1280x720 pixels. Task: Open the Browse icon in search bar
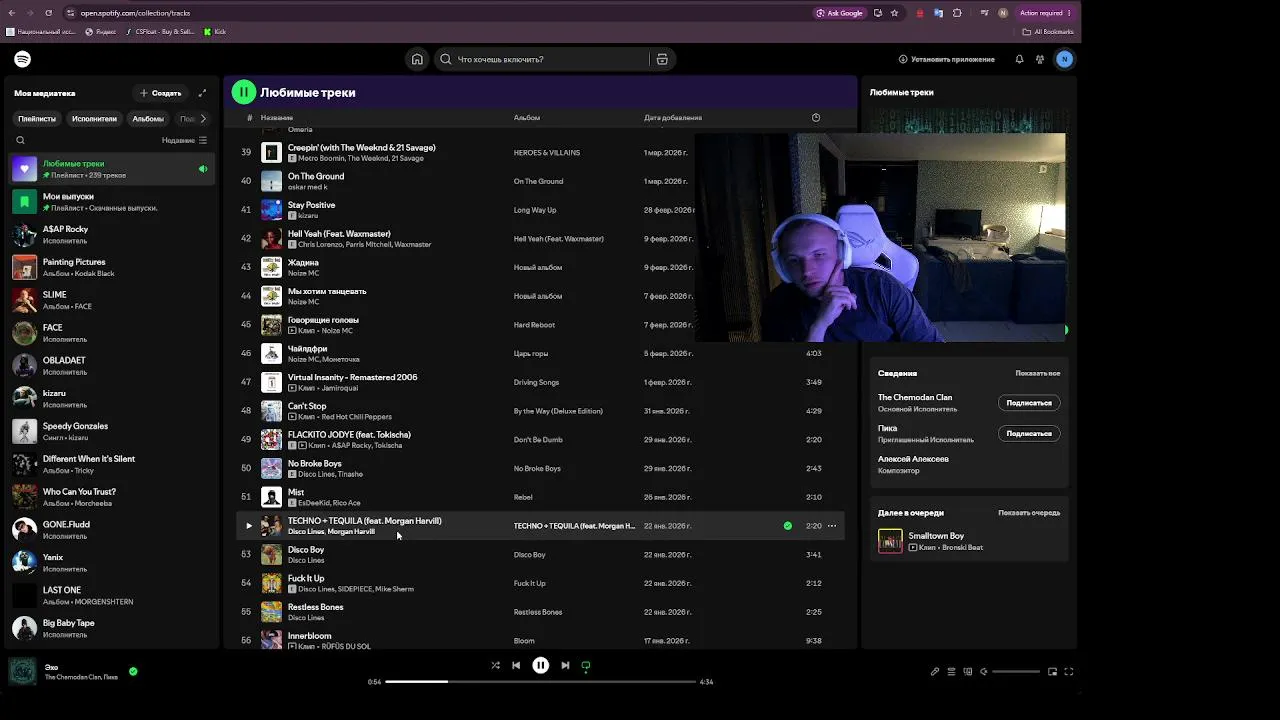pos(662,59)
